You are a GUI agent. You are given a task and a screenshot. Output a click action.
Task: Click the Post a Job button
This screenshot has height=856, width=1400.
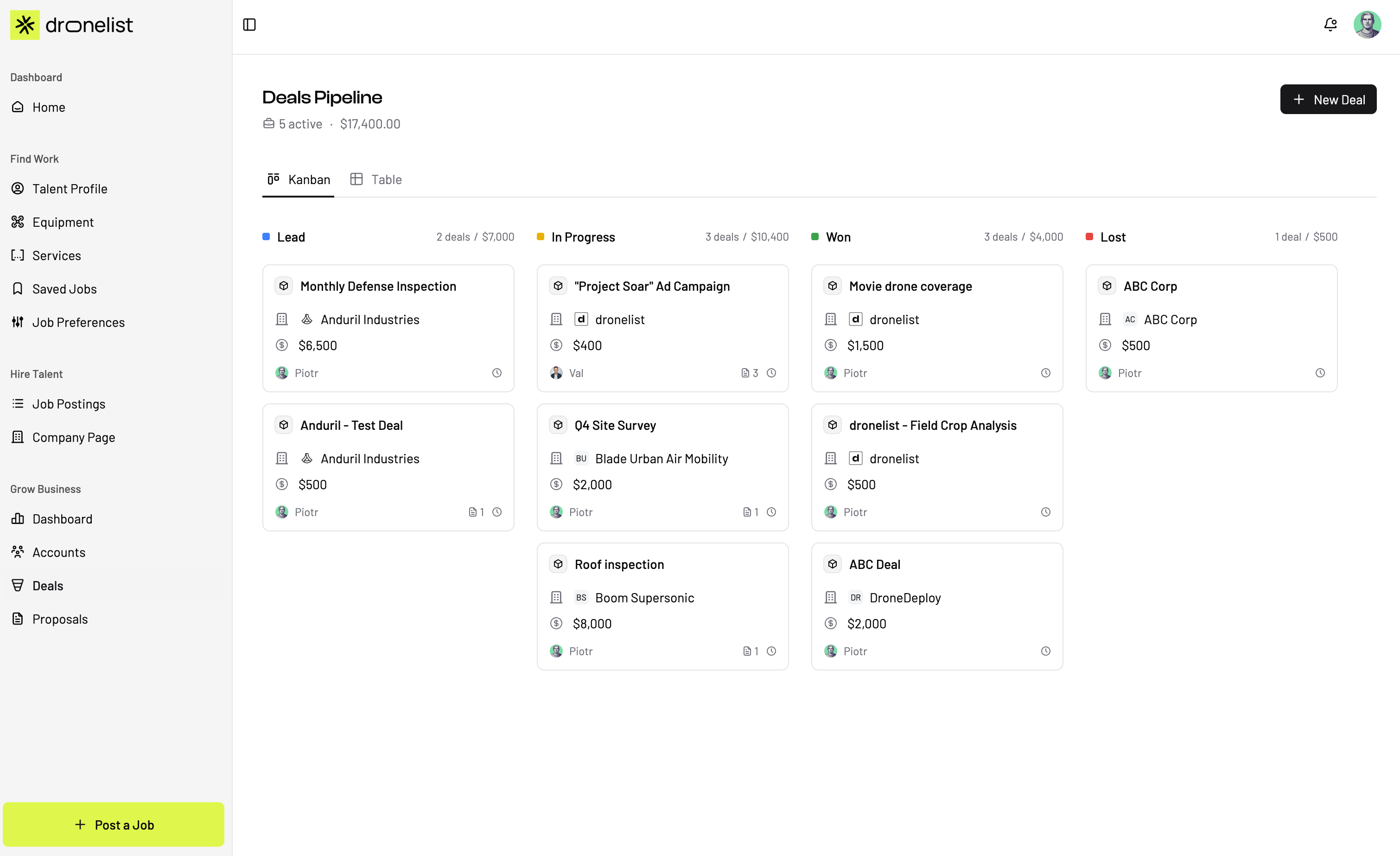point(114,824)
